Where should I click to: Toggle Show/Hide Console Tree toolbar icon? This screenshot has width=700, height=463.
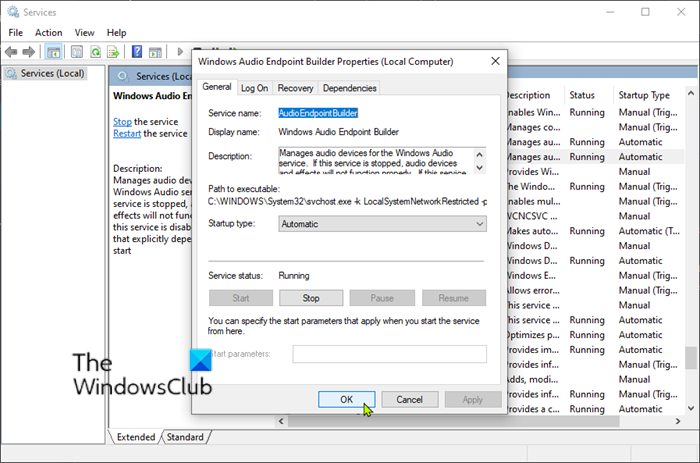pyautogui.click(x=54, y=52)
